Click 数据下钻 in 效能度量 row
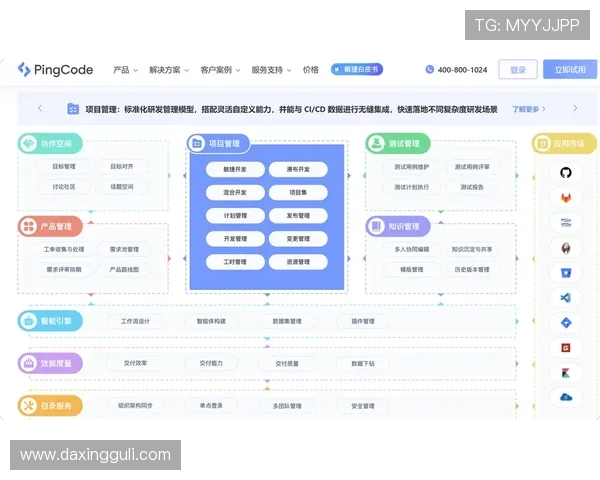 [363, 364]
